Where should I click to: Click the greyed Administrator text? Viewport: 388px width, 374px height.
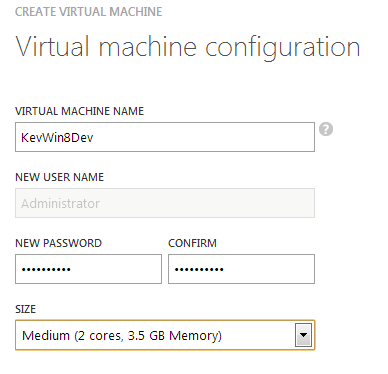tap(60, 203)
